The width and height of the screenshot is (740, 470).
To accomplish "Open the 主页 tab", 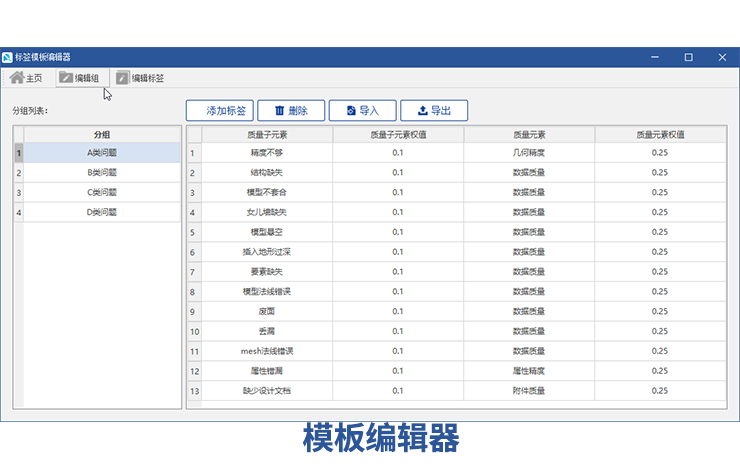I will point(26,77).
